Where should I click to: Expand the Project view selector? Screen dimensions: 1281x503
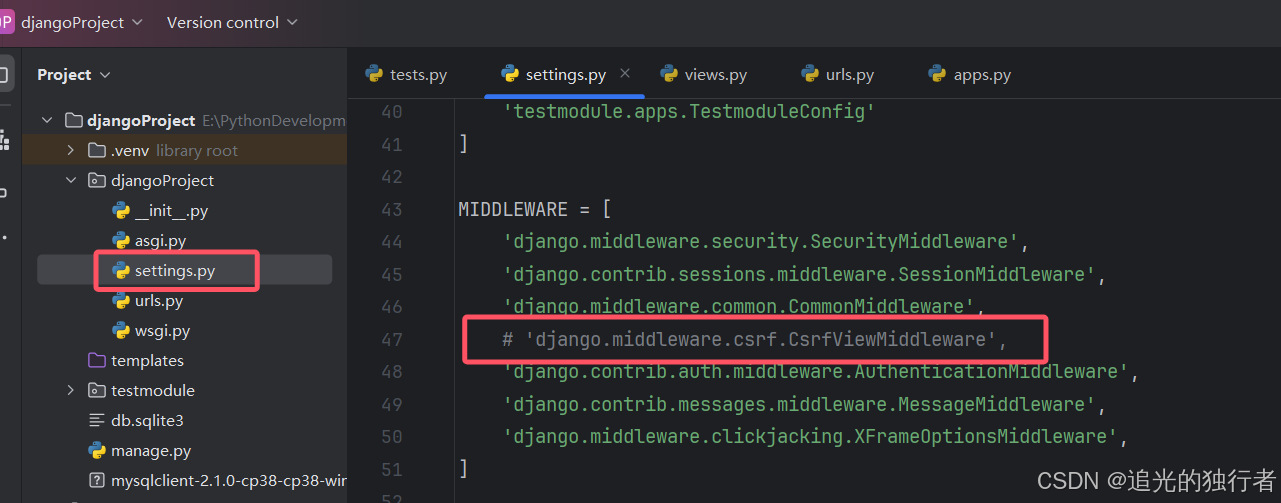pos(74,75)
